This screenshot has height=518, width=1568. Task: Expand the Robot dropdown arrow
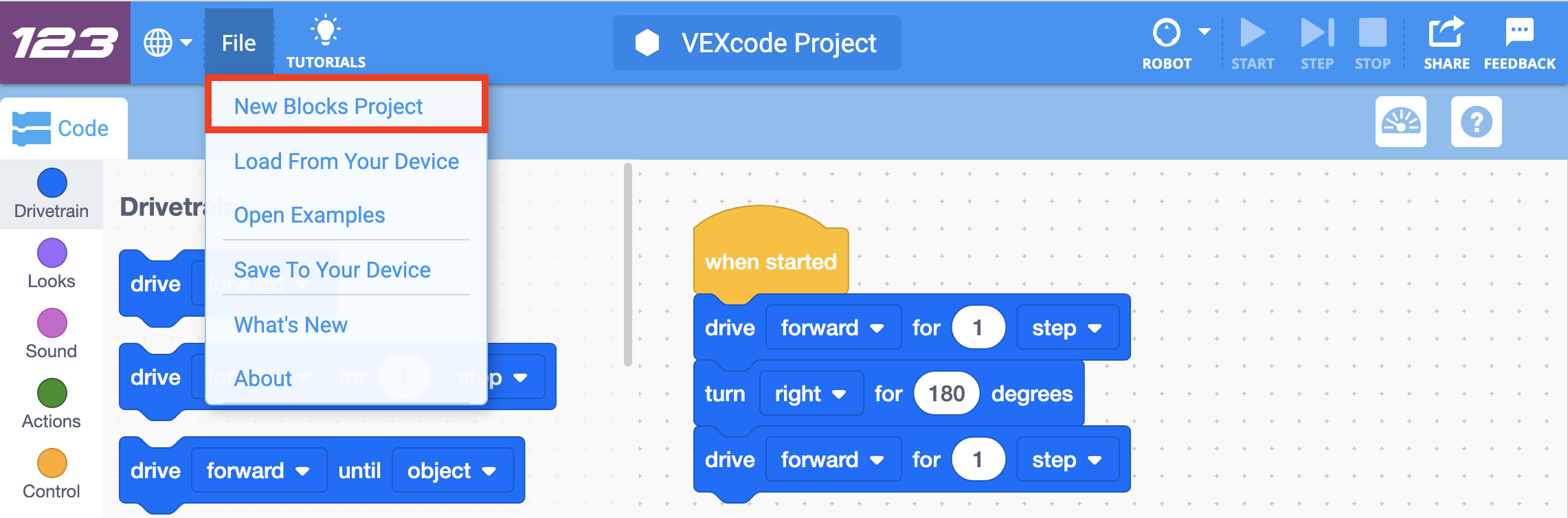click(x=1204, y=32)
